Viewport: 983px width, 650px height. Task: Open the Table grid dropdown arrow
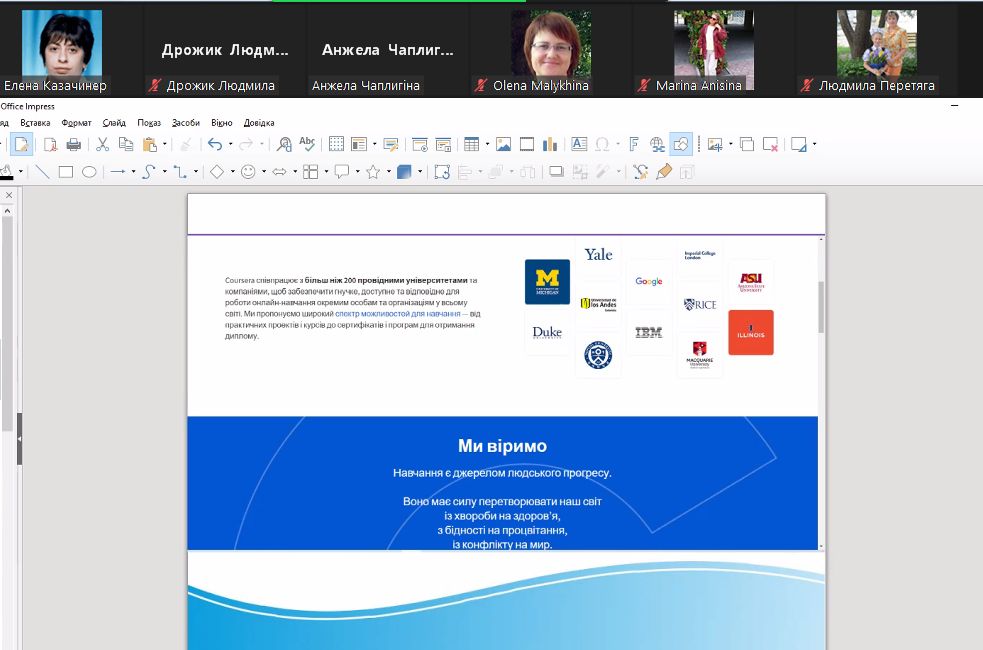click(487, 145)
